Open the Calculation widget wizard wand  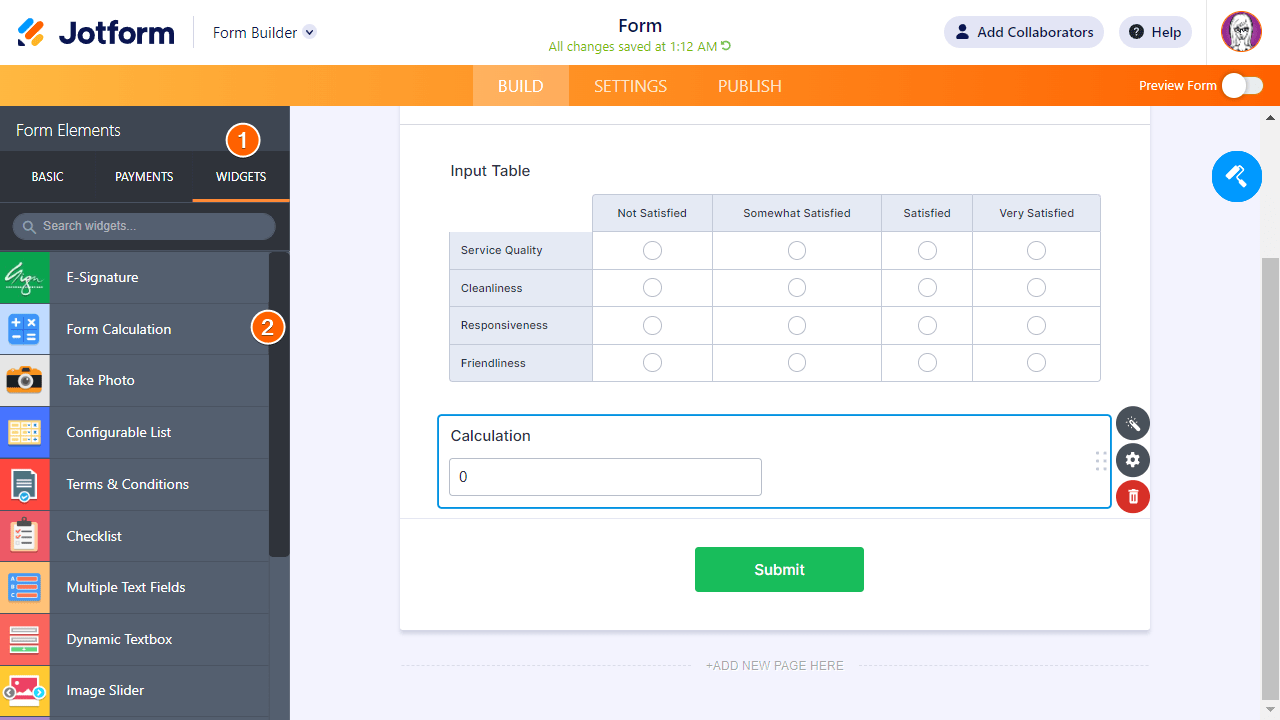pos(1133,424)
